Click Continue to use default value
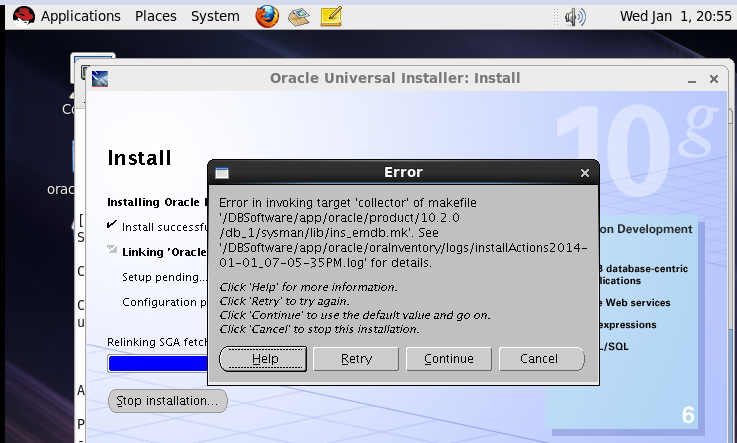This screenshot has height=443, width=737. 448,359
